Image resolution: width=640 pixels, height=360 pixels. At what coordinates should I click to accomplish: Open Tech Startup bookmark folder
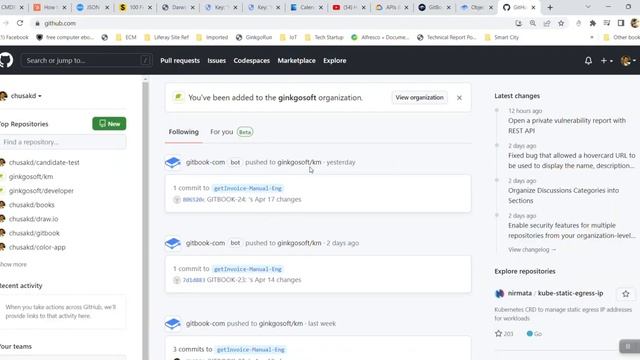(324, 37)
